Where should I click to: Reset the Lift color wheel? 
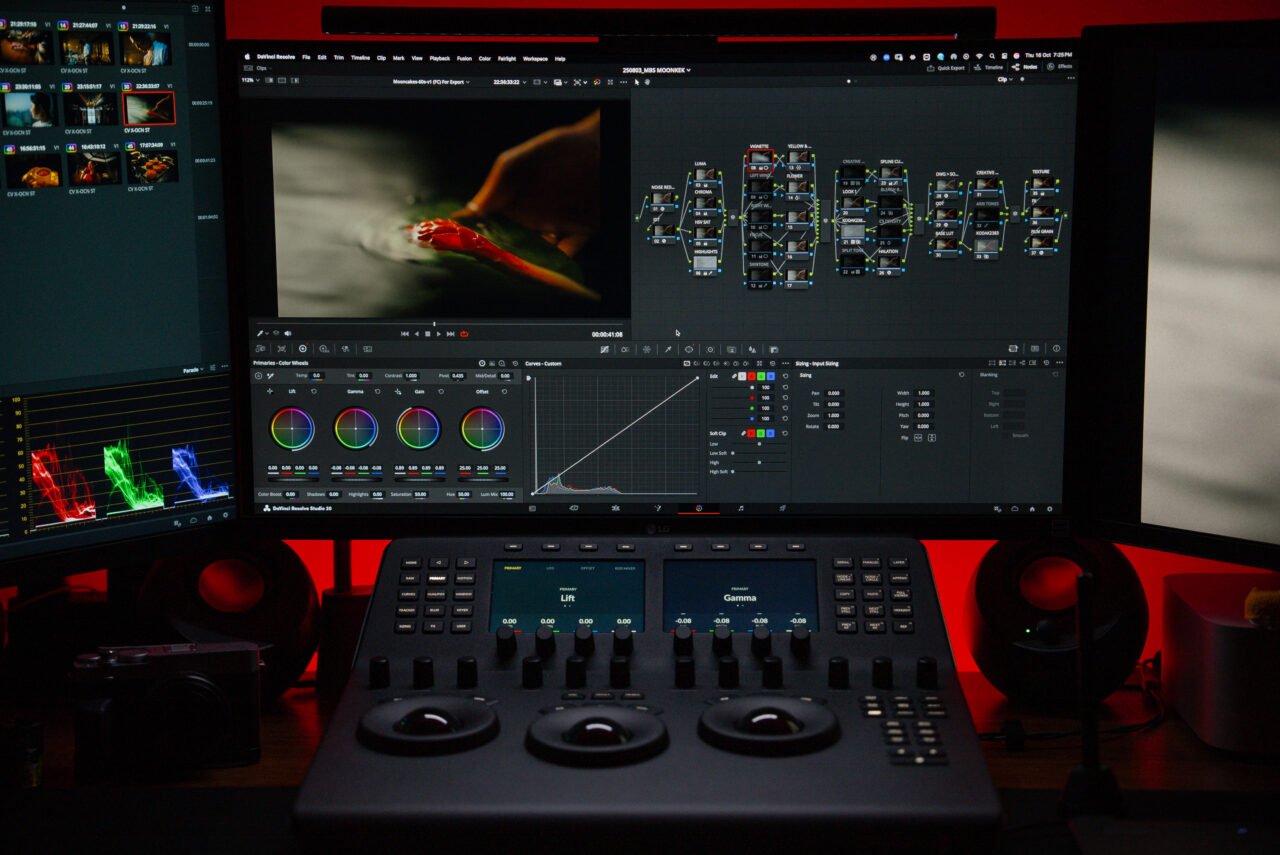click(313, 391)
